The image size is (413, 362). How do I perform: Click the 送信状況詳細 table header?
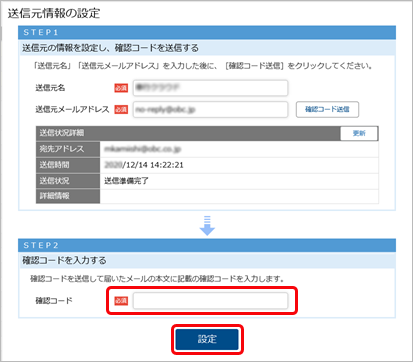188,133
